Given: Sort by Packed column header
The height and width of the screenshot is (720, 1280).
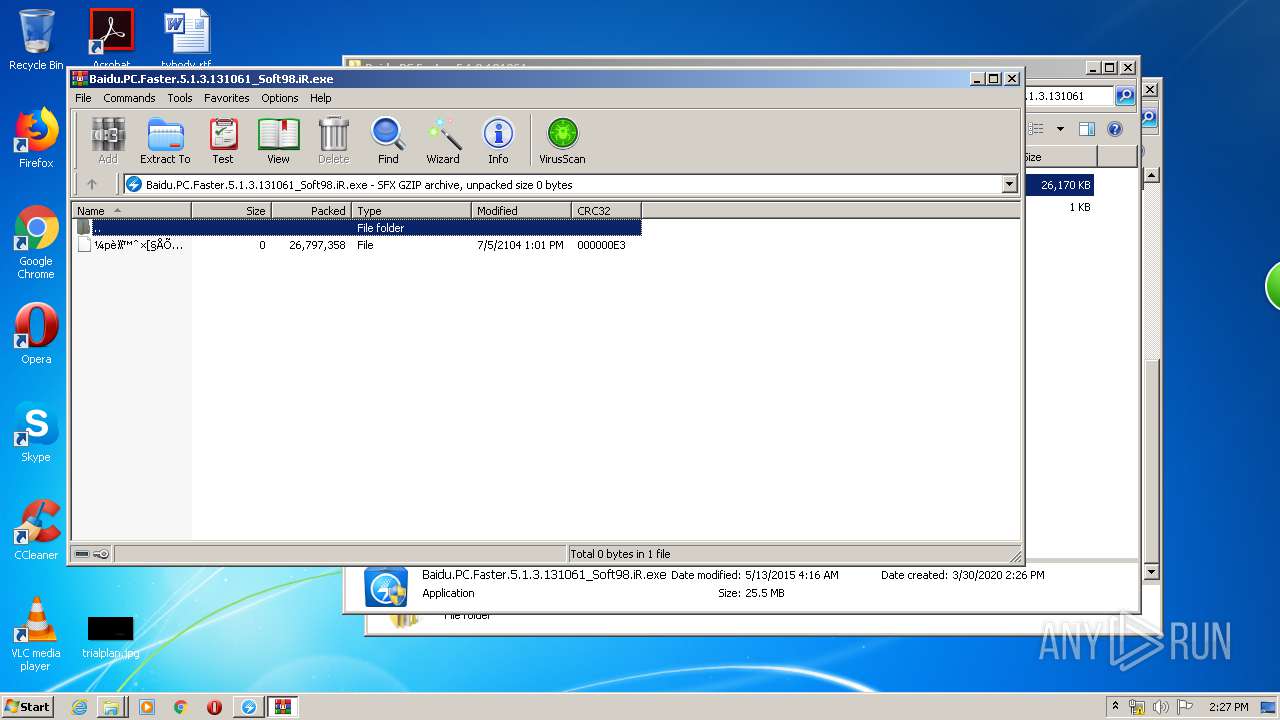Looking at the screenshot, I should click(x=311, y=210).
